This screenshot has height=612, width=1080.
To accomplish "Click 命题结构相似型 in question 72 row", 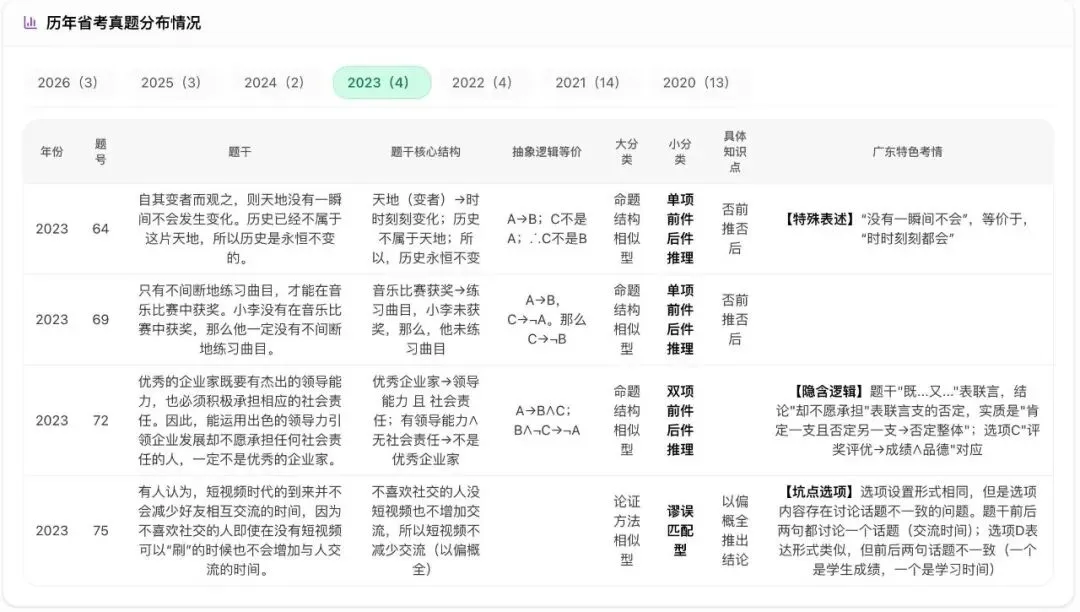I will coord(627,420).
